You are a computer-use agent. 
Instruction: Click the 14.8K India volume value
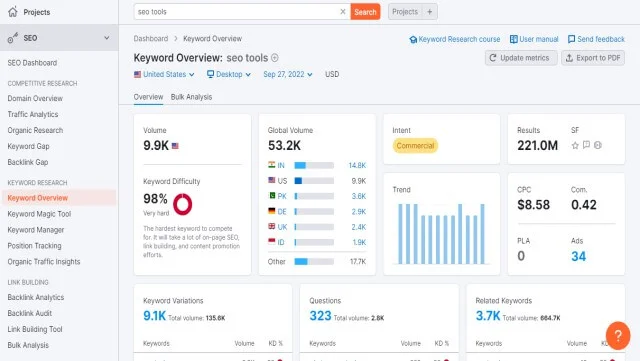(x=357, y=165)
